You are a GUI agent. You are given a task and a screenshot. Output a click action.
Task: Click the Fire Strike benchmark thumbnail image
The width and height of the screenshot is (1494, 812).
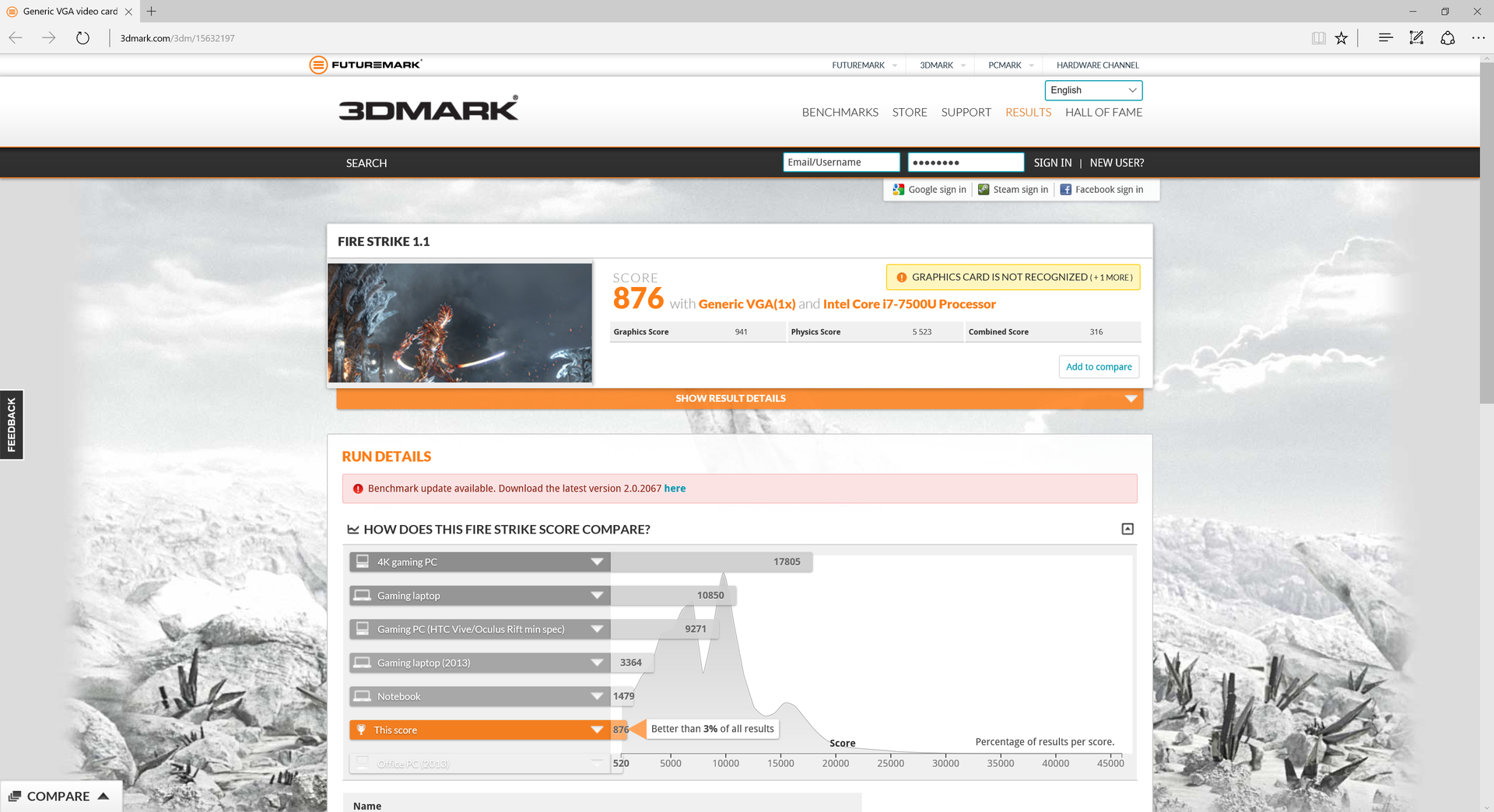(460, 323)
